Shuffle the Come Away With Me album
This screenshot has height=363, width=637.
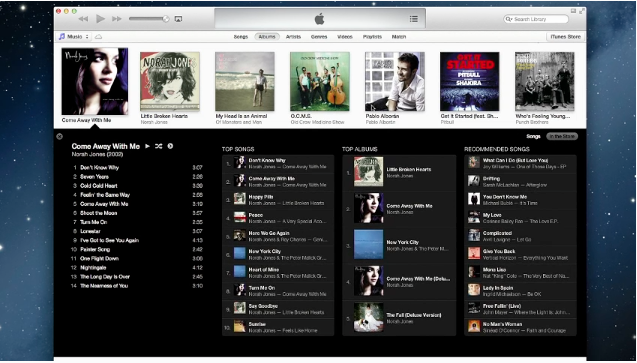pyautogui.click(x=158, y=146)
